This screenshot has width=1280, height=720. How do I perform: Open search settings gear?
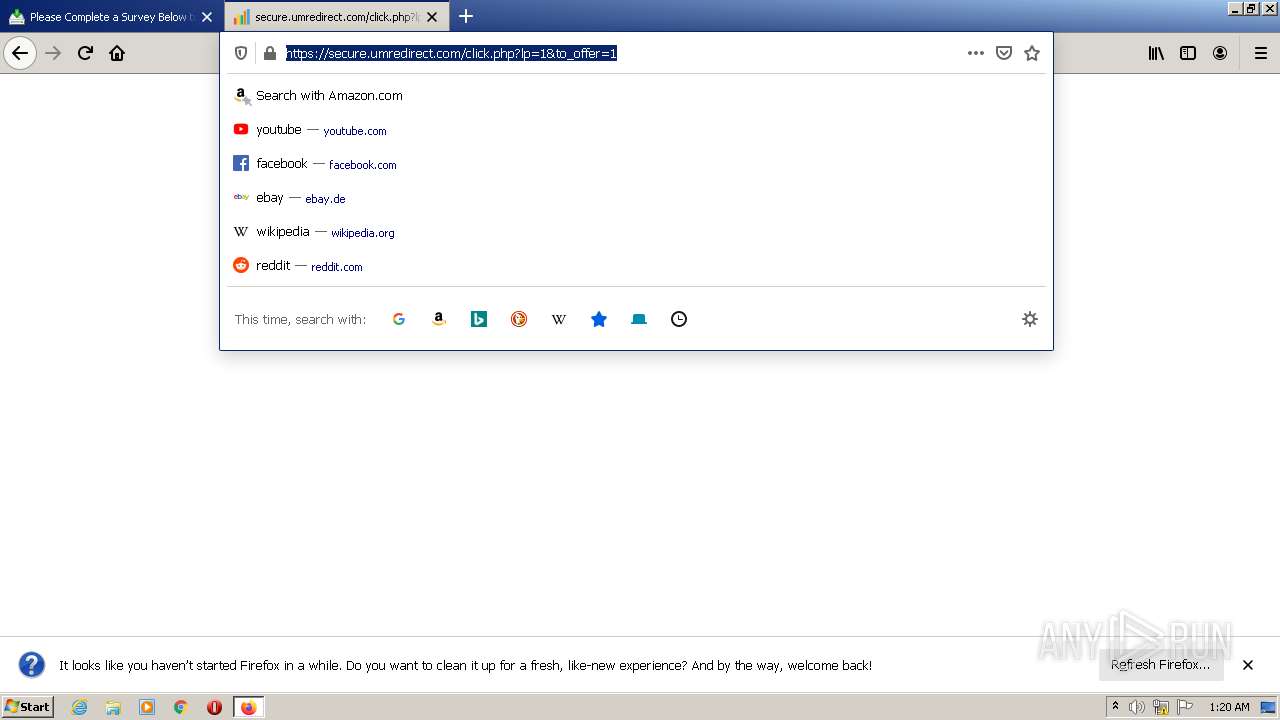tap(1030, 319)
